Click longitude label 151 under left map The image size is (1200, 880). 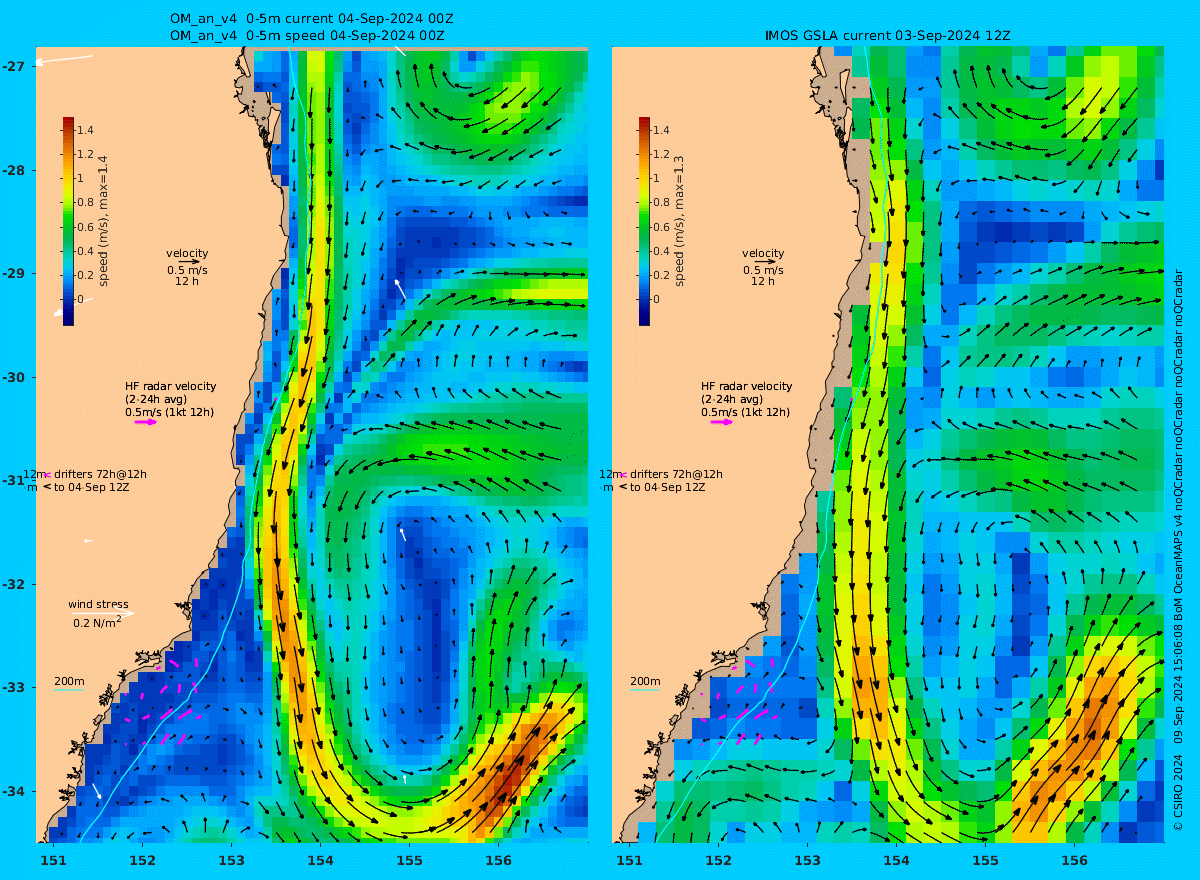click(53, 860)
